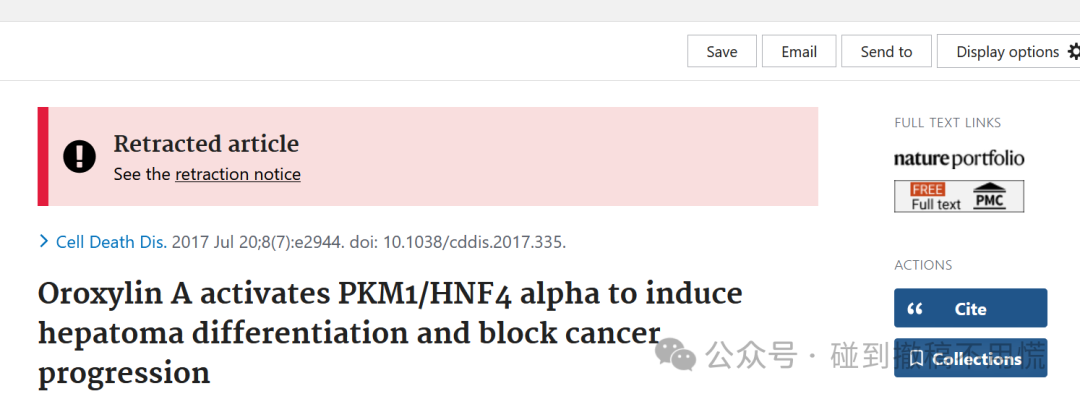Screen dimensions: 1080x399
Task: Click the exclamation warning icon in retraction banner
Action: pyautogui.click(x=80, y=157)
